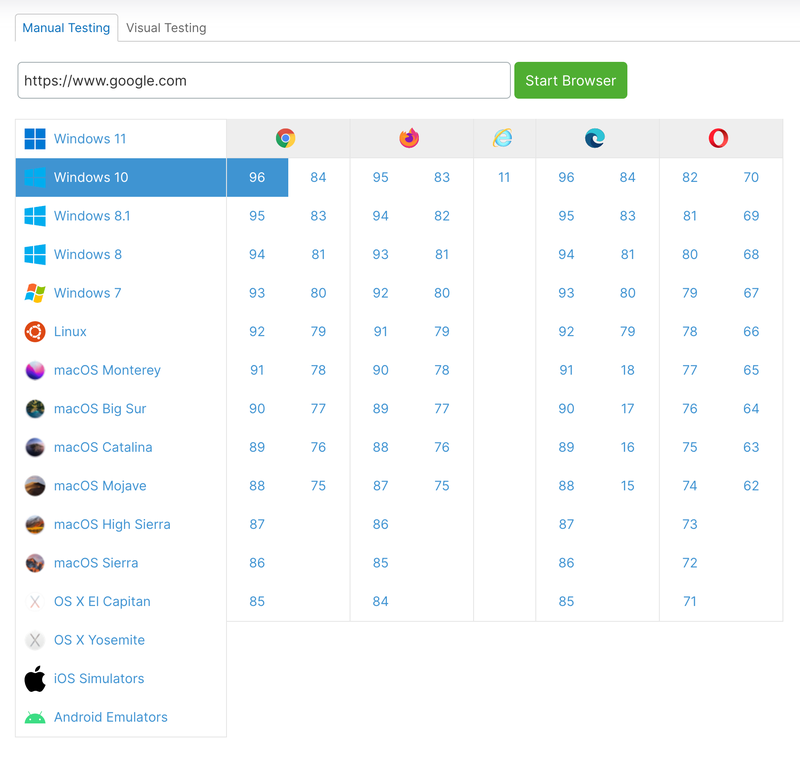Select Firefox version 95

381,178
